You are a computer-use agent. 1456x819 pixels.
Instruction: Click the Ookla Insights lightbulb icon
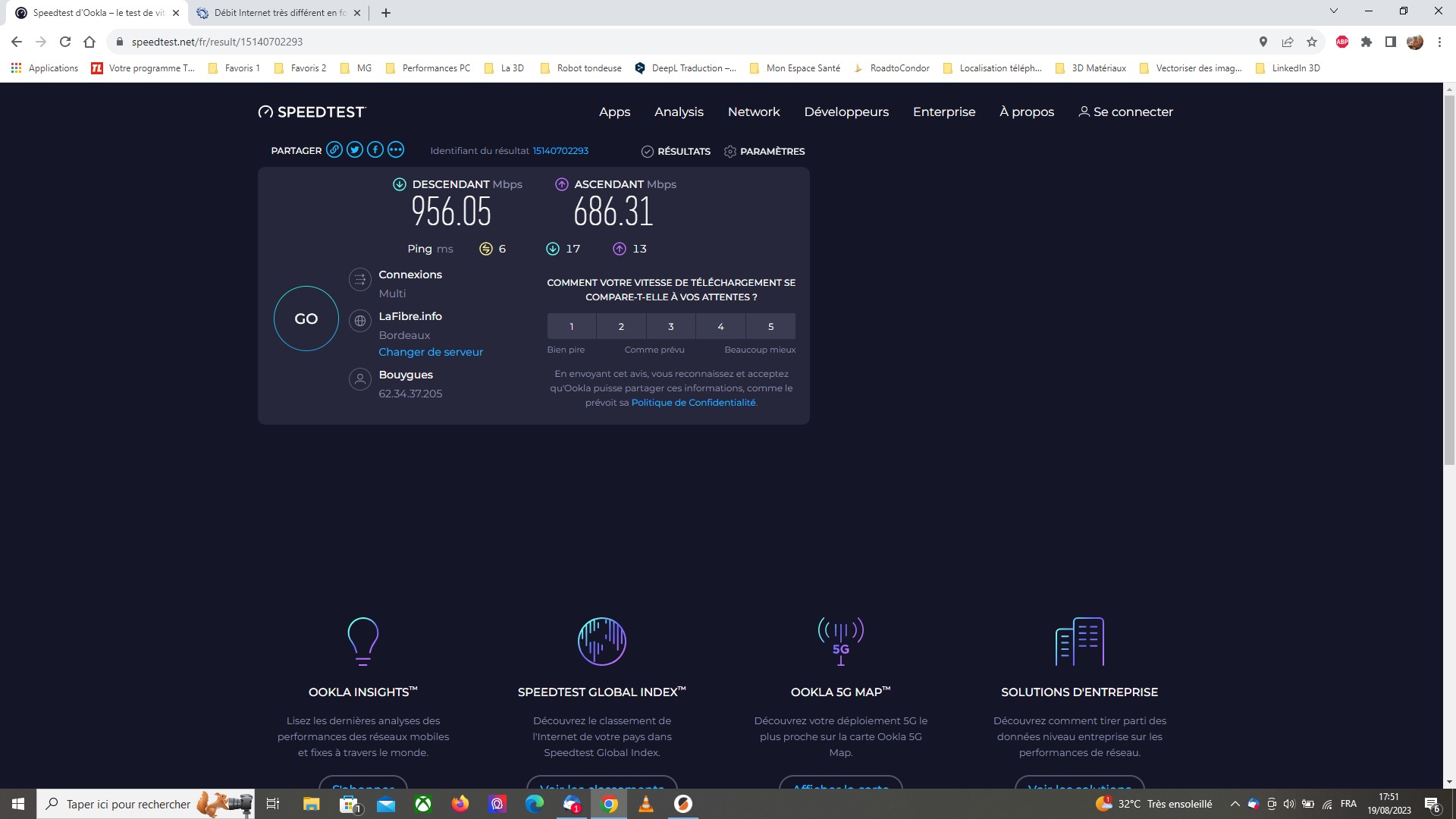click(x=362, y=642)
